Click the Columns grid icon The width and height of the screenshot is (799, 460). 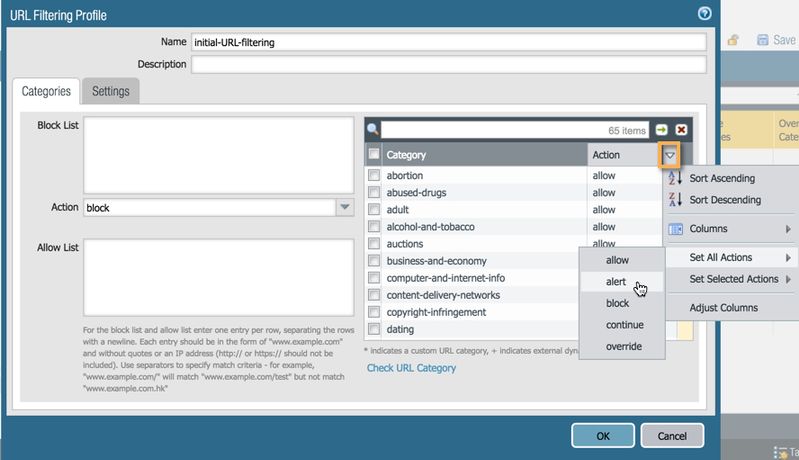(x=675, y=229)
